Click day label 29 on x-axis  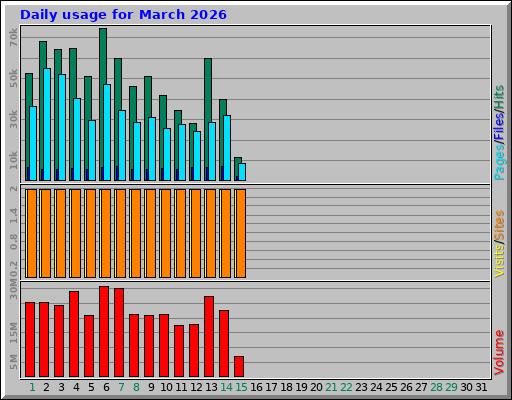[x=451, y=387]
